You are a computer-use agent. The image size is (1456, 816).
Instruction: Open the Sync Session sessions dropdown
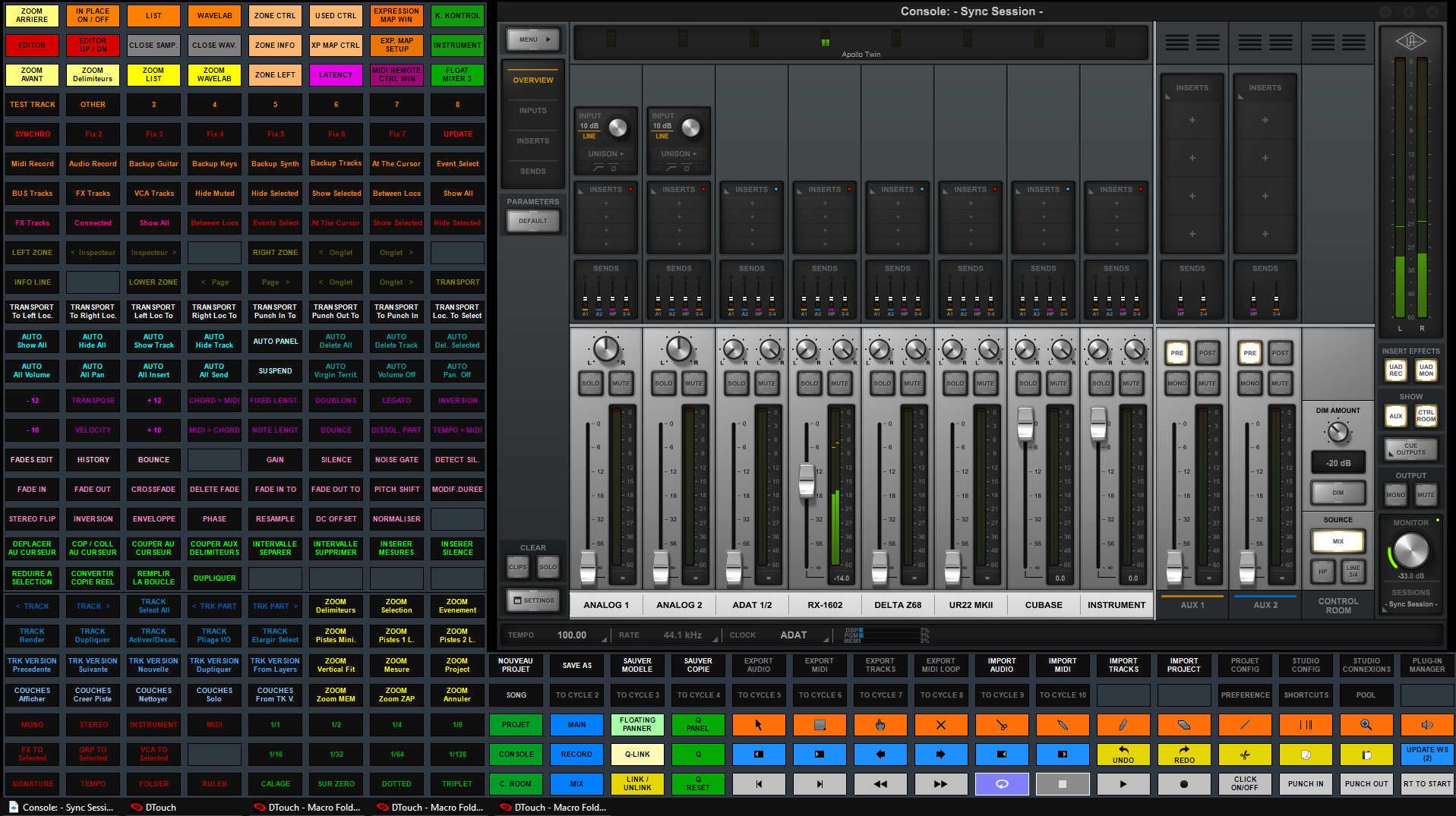[x=1411, y=604]
